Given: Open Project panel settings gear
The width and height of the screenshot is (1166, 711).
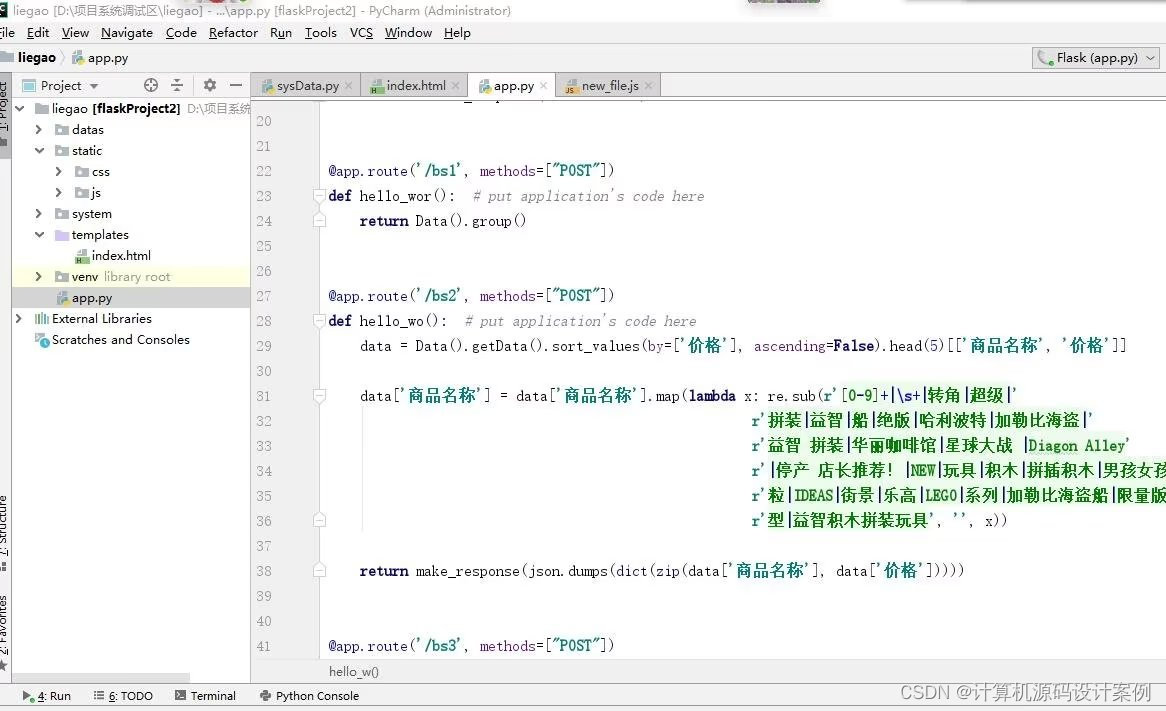Looking at the screenshot, I should [x=210, y=86].
